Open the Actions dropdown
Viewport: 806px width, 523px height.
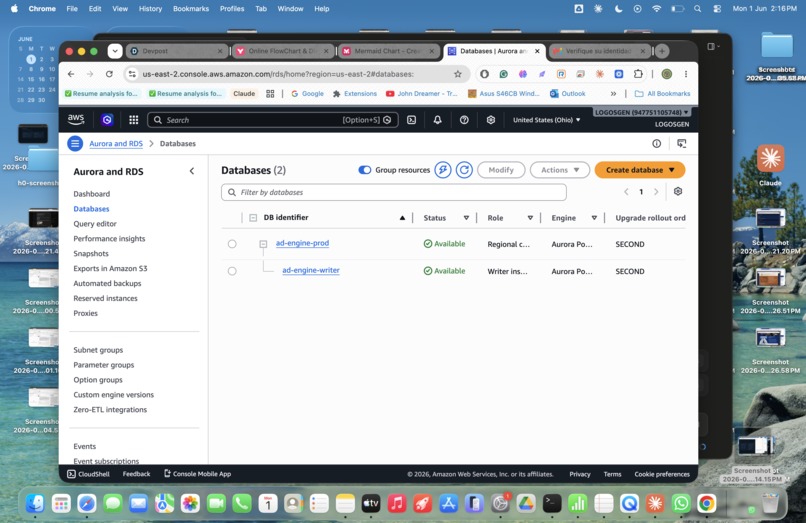pyautogui.click(x=560, y=170)
